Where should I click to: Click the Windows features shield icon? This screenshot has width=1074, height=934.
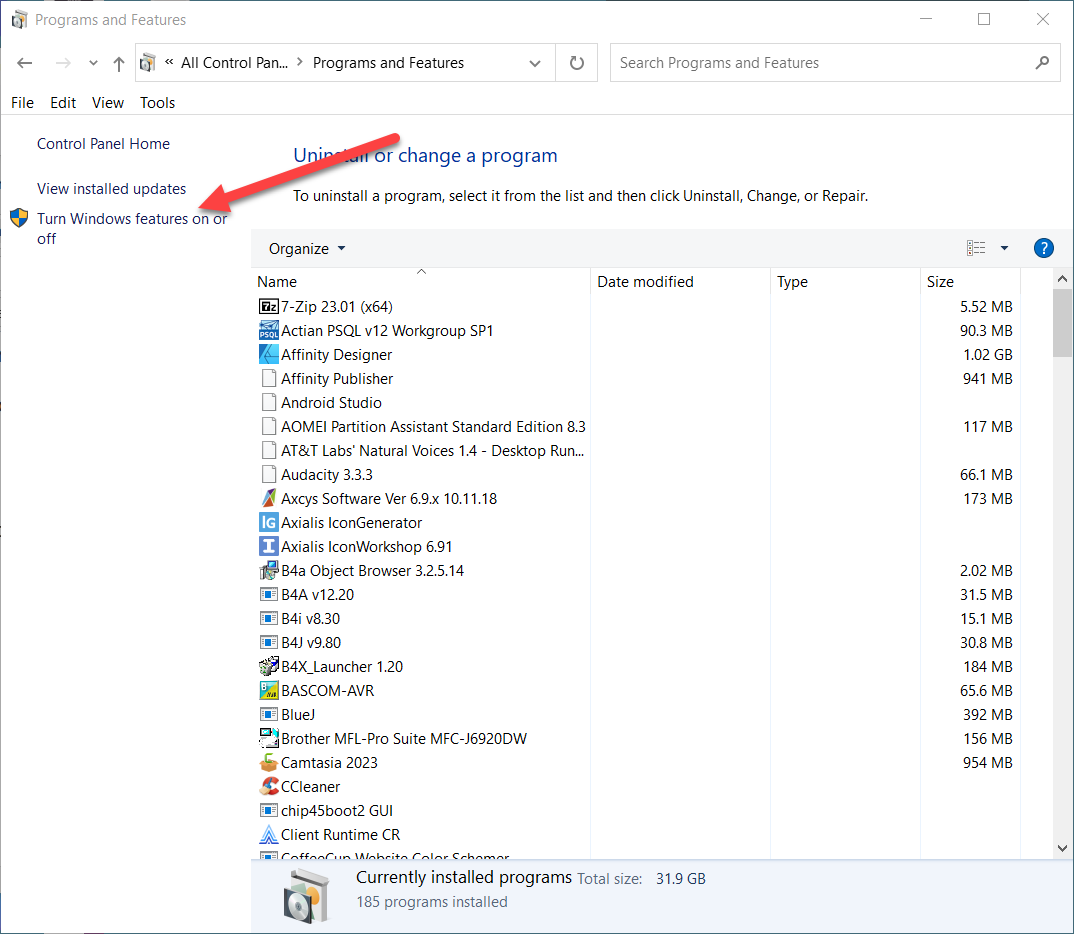19,218
